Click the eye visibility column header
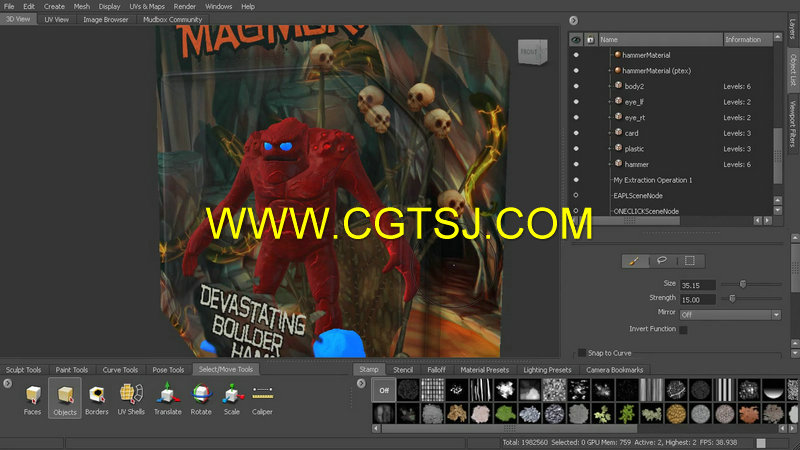 [x=576, y=39]
